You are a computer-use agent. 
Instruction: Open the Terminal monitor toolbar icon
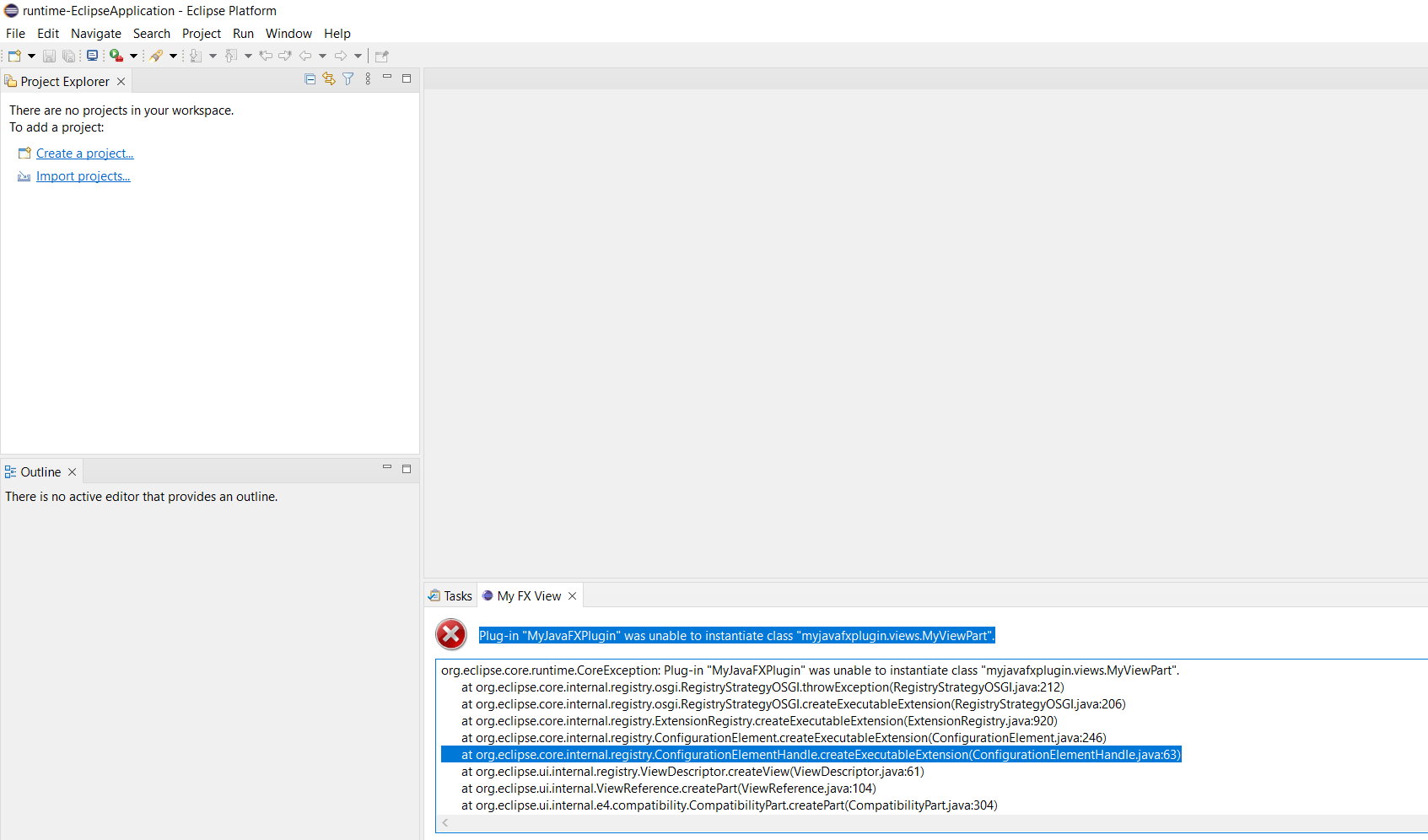click(92, 56)
